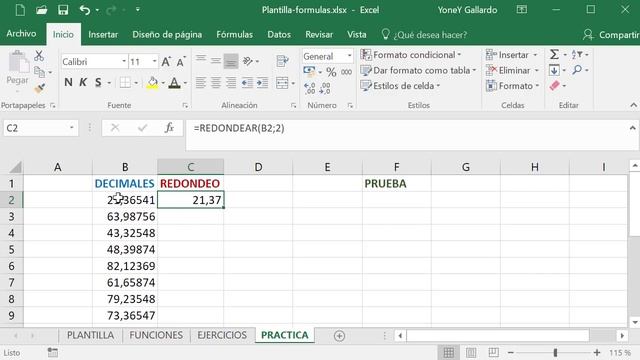The image size is (640, 360).
Task: Click the Compartir share button
Action: click(611, 35)
